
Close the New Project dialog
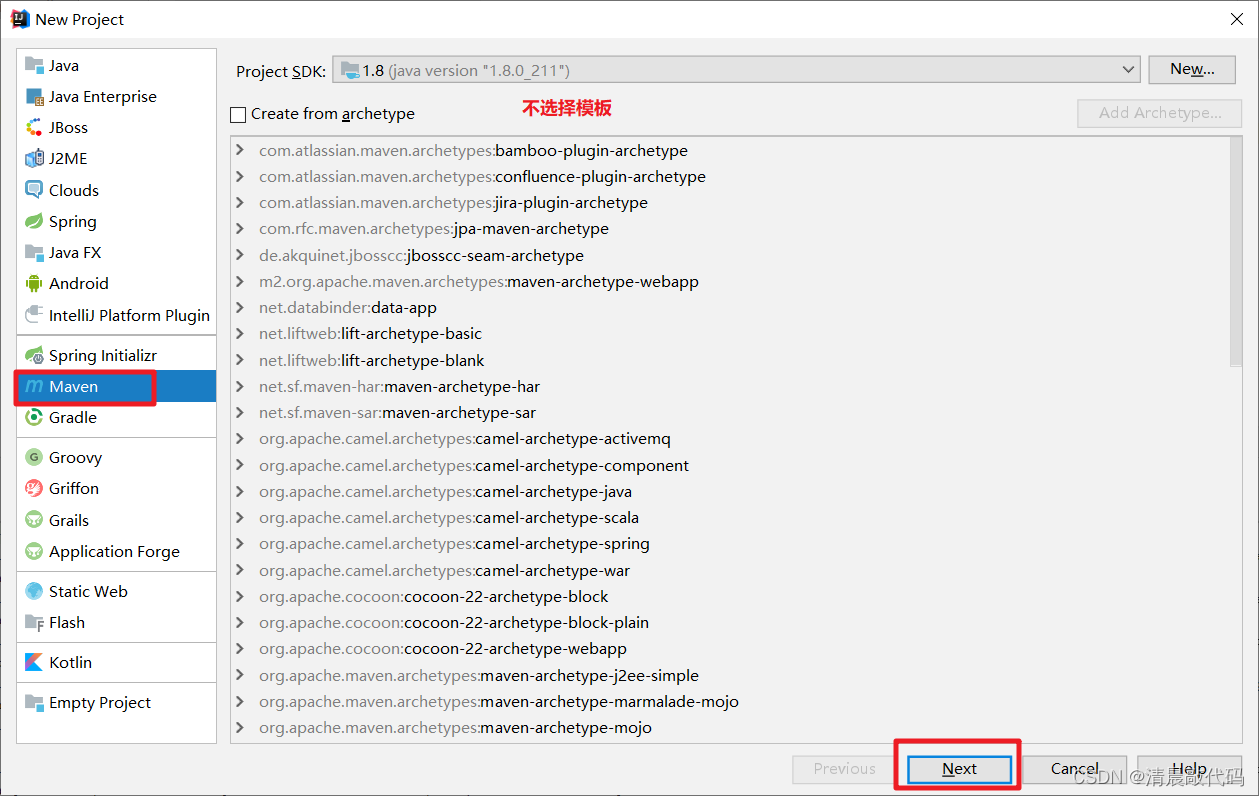[x=1235, y=19]
